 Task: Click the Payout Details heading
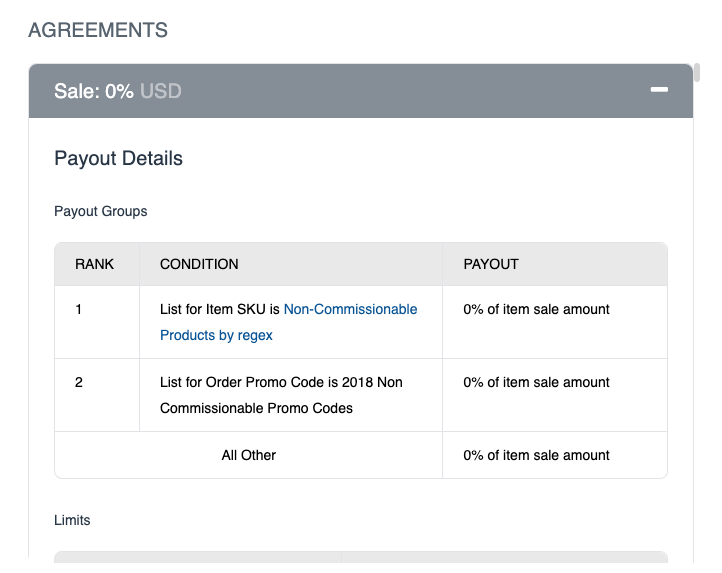tap(118, 158)
